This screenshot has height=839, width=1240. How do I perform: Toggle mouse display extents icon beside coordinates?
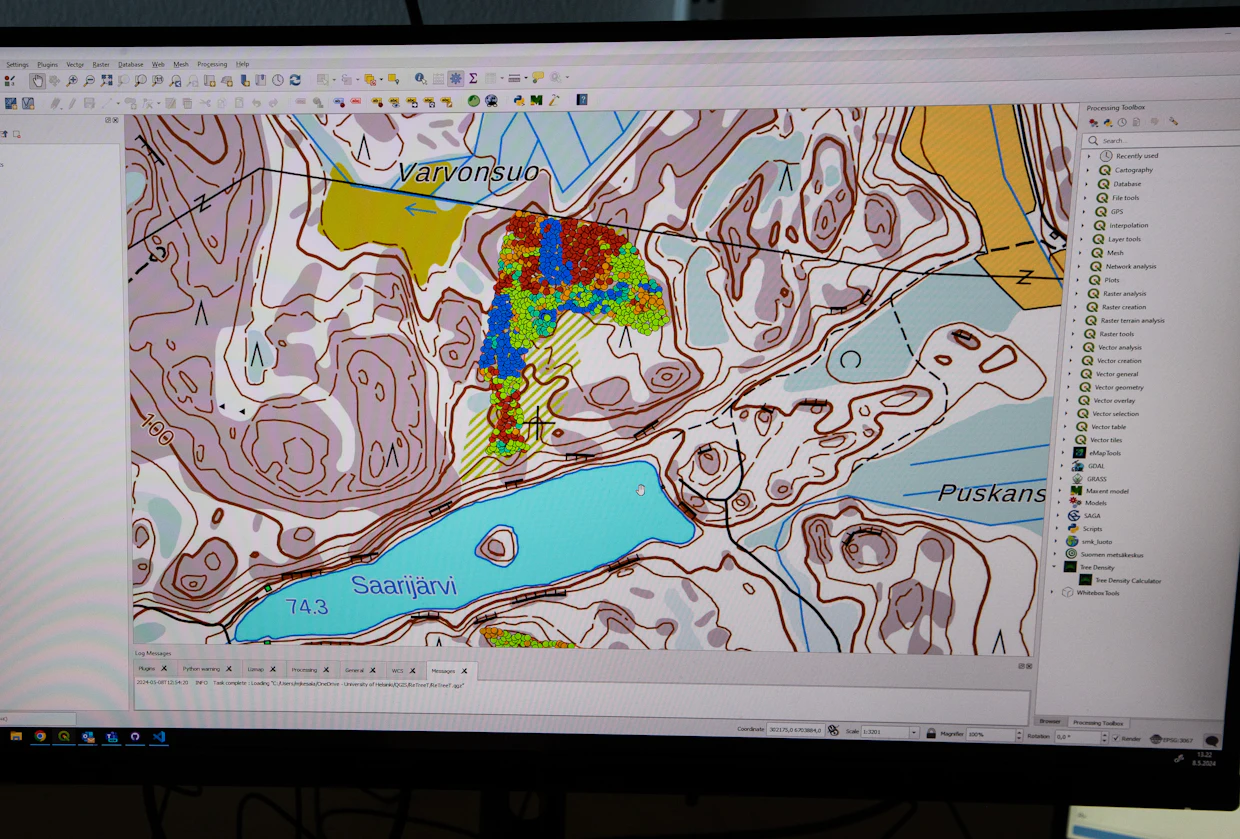[x=833, y=731]
